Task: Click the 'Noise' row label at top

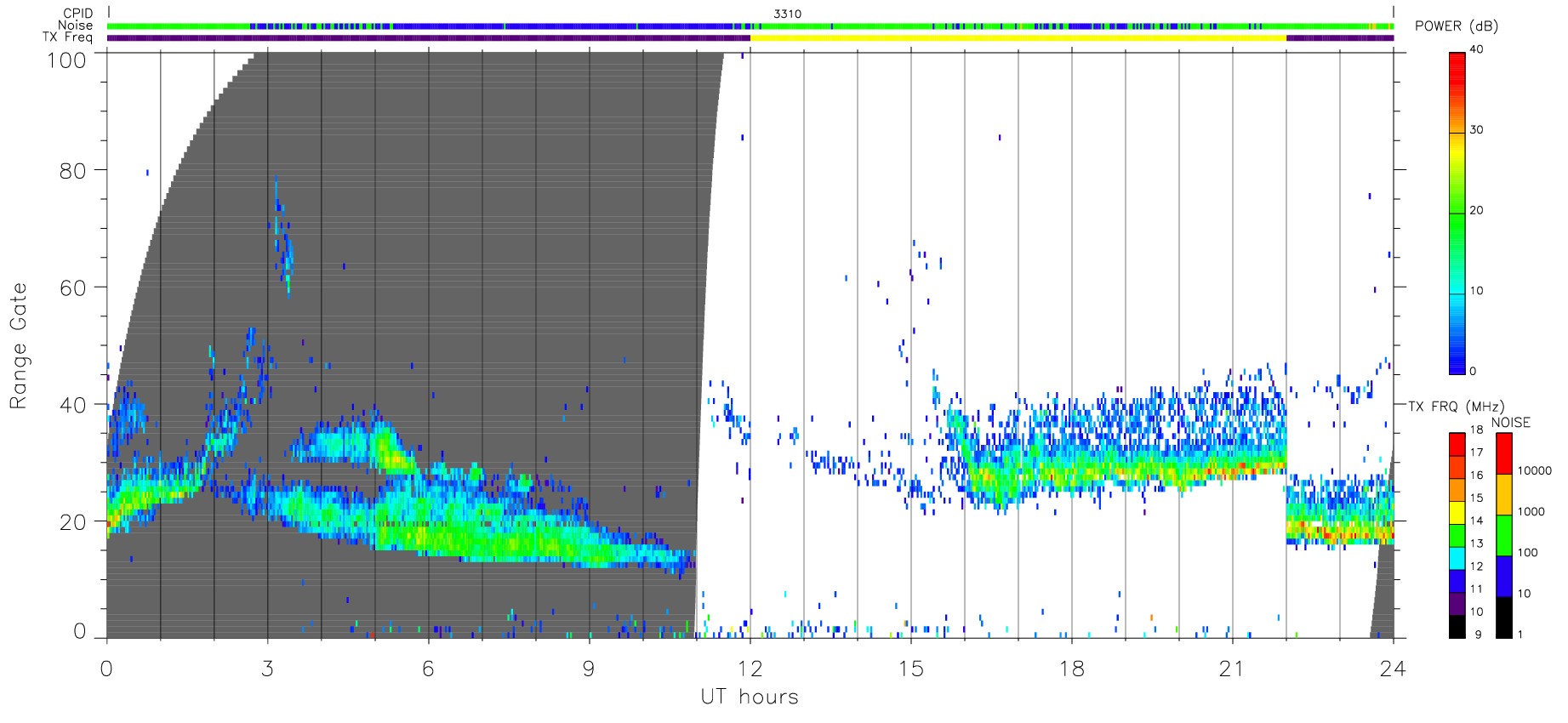Action: pyautogui.click(x=76, y=26)
